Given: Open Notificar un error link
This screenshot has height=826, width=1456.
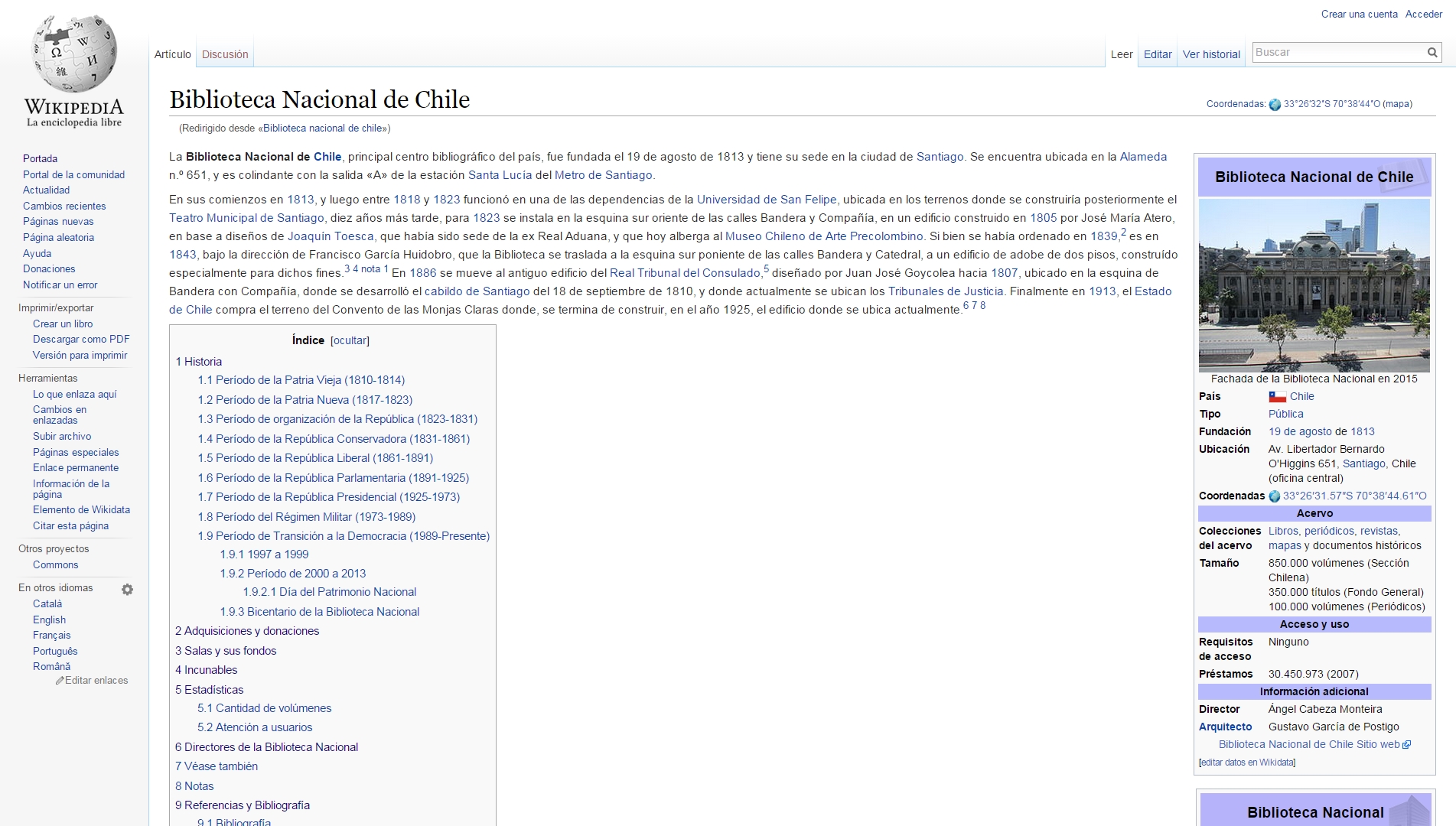Looking at the screenshot, I should click(60, 285).
